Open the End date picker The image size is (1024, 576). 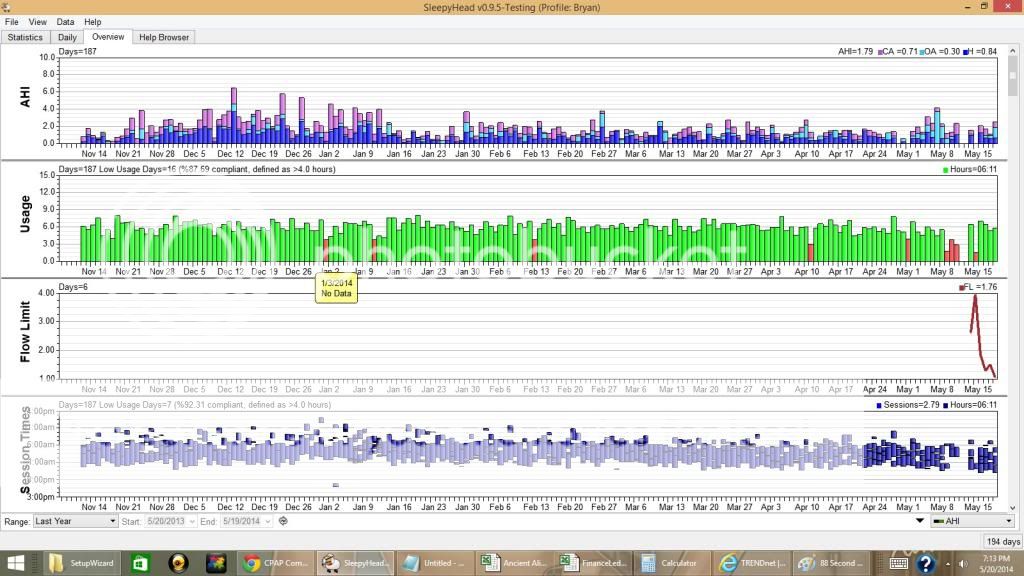click(x=246, y=521)
